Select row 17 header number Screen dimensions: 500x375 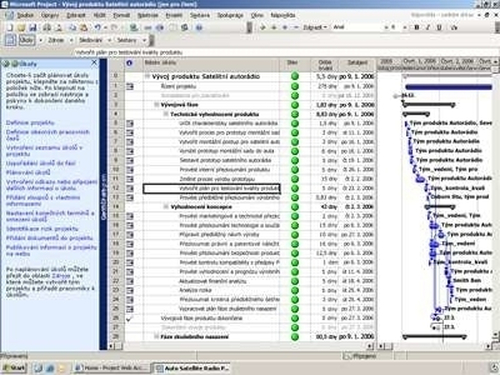(116, 234)
